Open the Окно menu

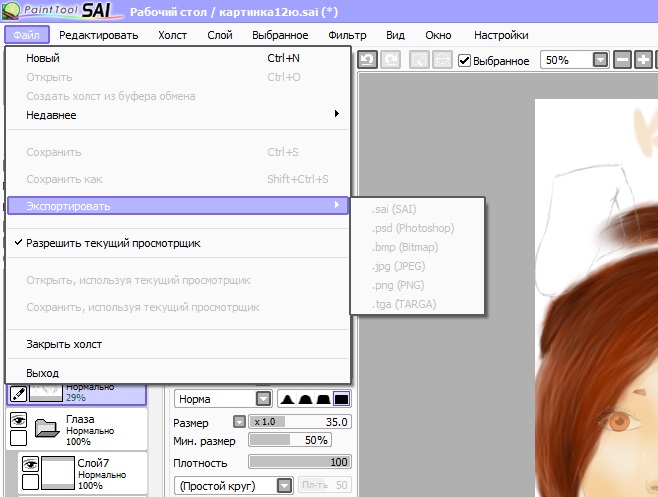pyautogui.click(x=438, y=35)
